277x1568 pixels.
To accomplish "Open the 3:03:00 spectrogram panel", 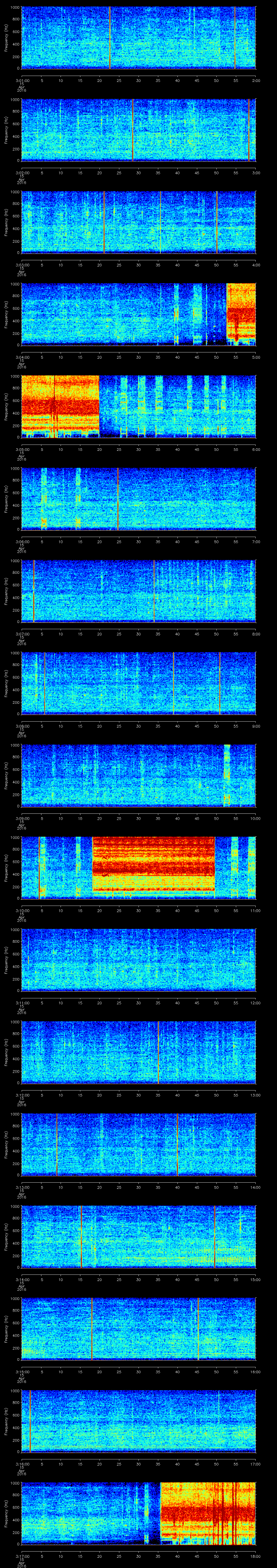I will (139, 222).
